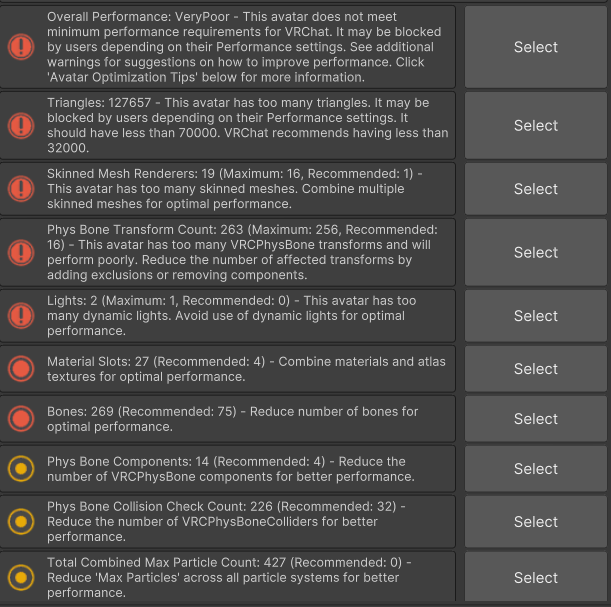Click the error icon for Skinned Mesh Renderers
611x607 pixels.
coord(21,189)
